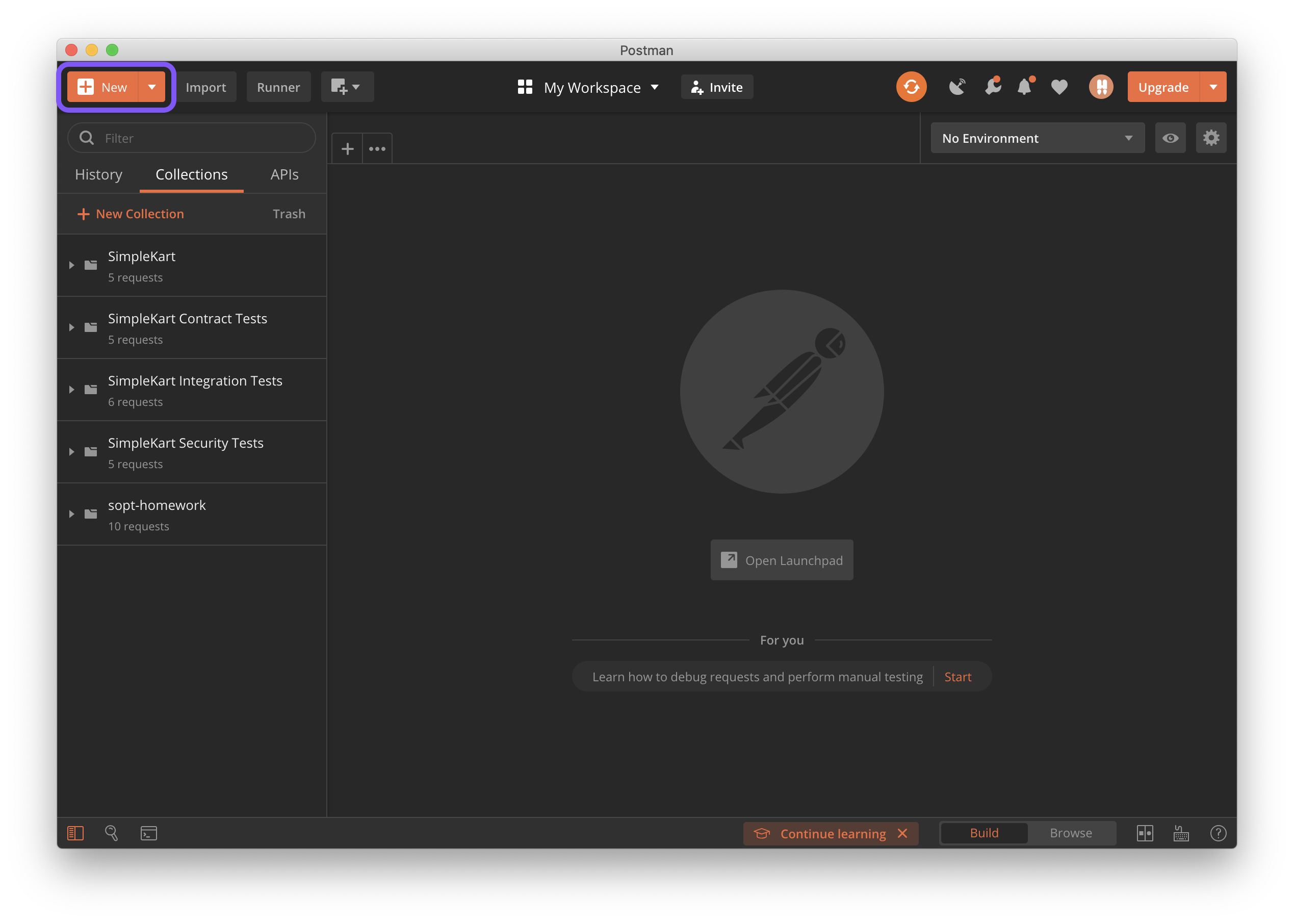The height and width of the screenshot is (924, 1294).
Task: Open the Find and Replace icon
Action: tap(112, 833)
